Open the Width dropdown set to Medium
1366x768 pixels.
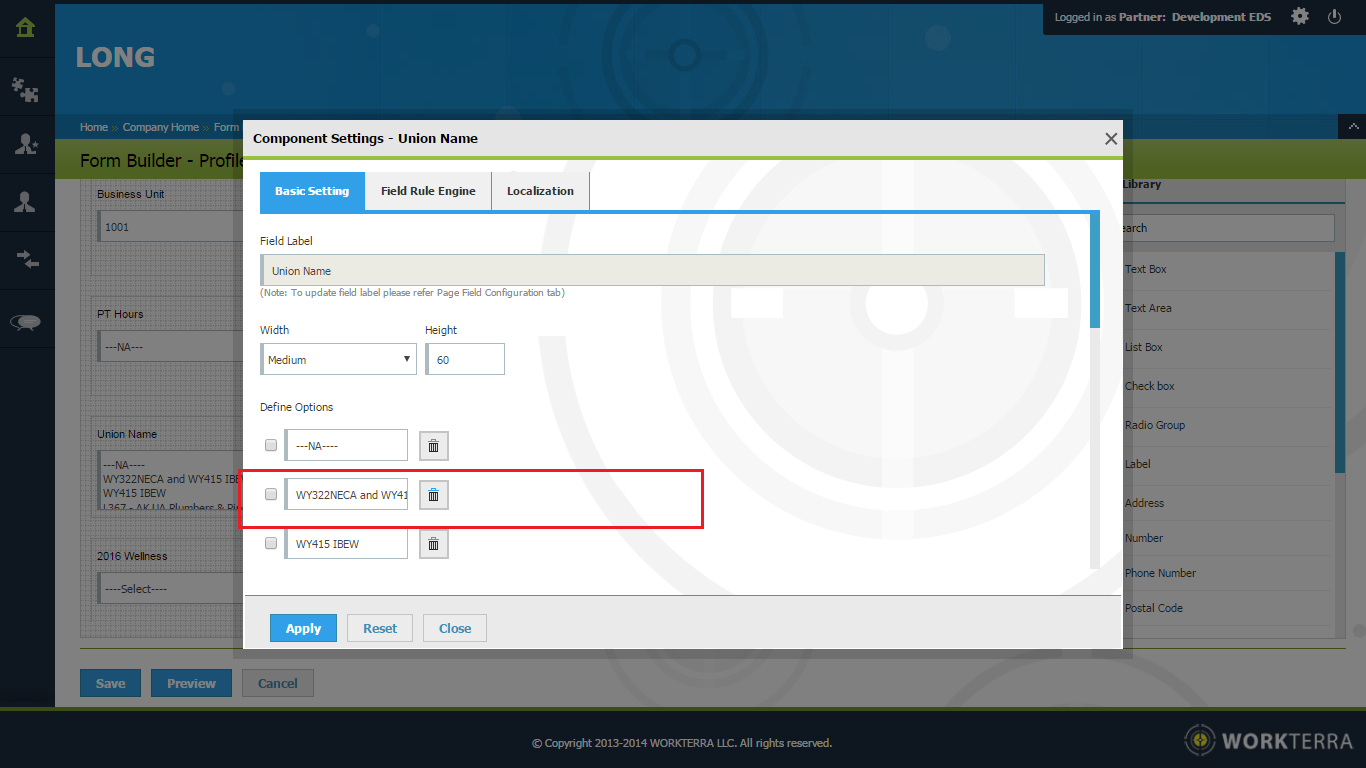[x=339, y=360]
